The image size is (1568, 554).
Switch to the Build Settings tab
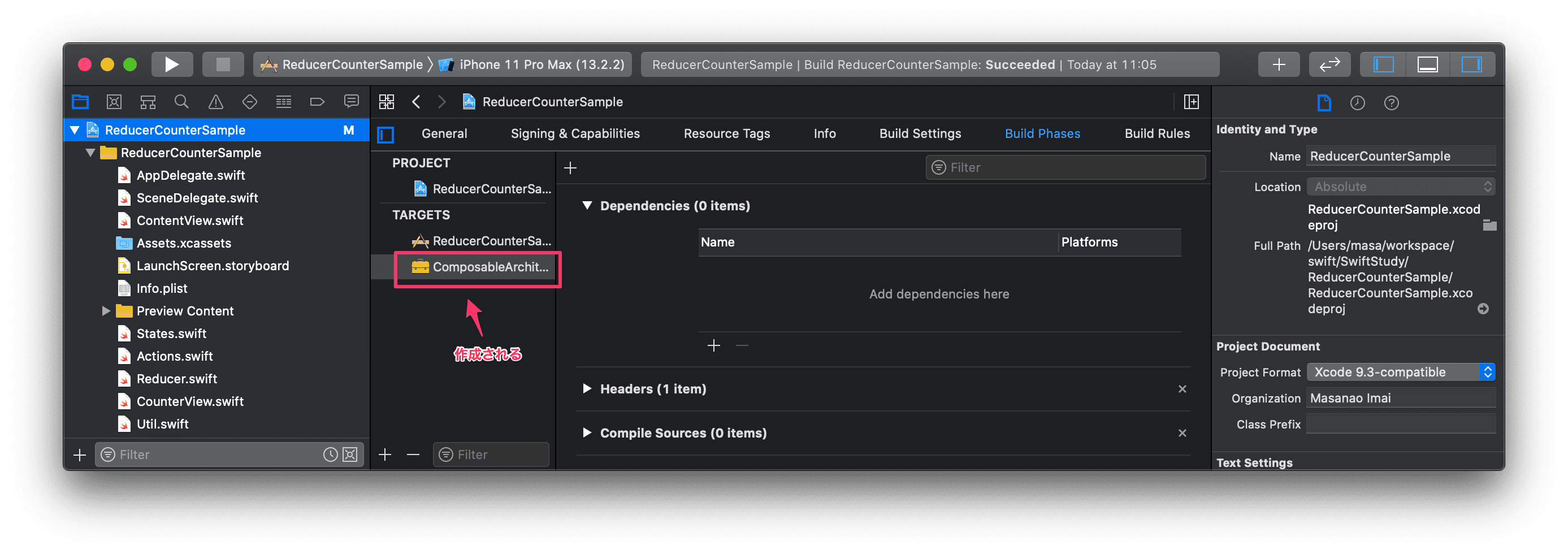[x=920, y=133]
